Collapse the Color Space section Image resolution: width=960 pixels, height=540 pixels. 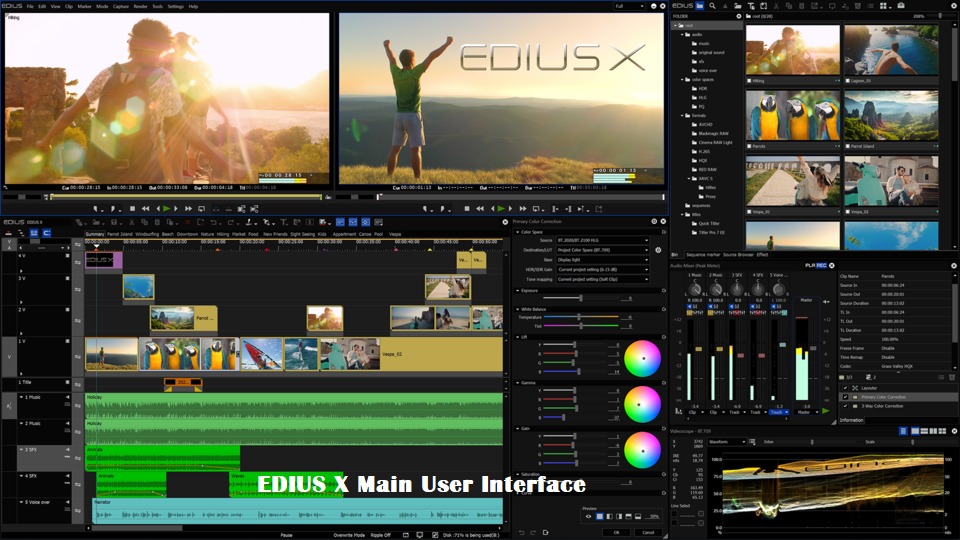coord(518,232)
